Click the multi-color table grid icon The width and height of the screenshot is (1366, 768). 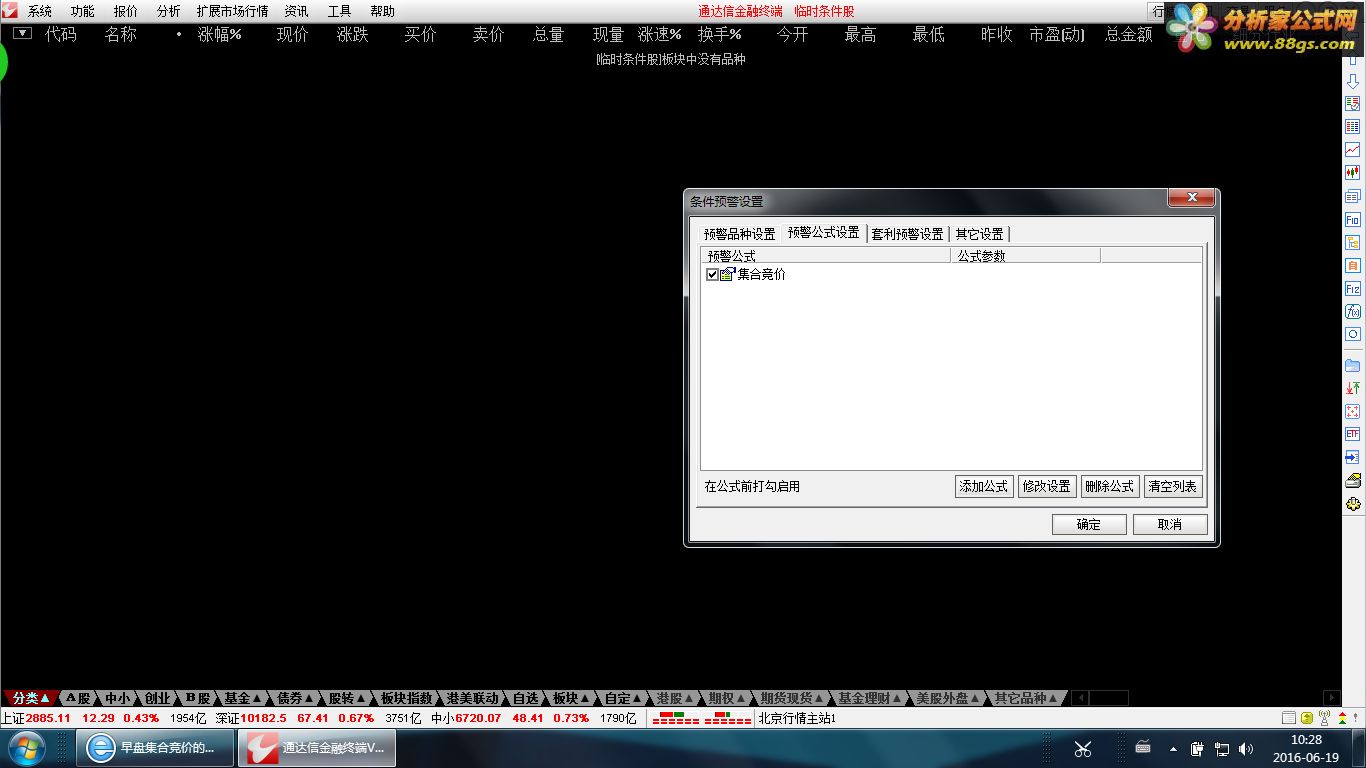tap(1353, 127)
